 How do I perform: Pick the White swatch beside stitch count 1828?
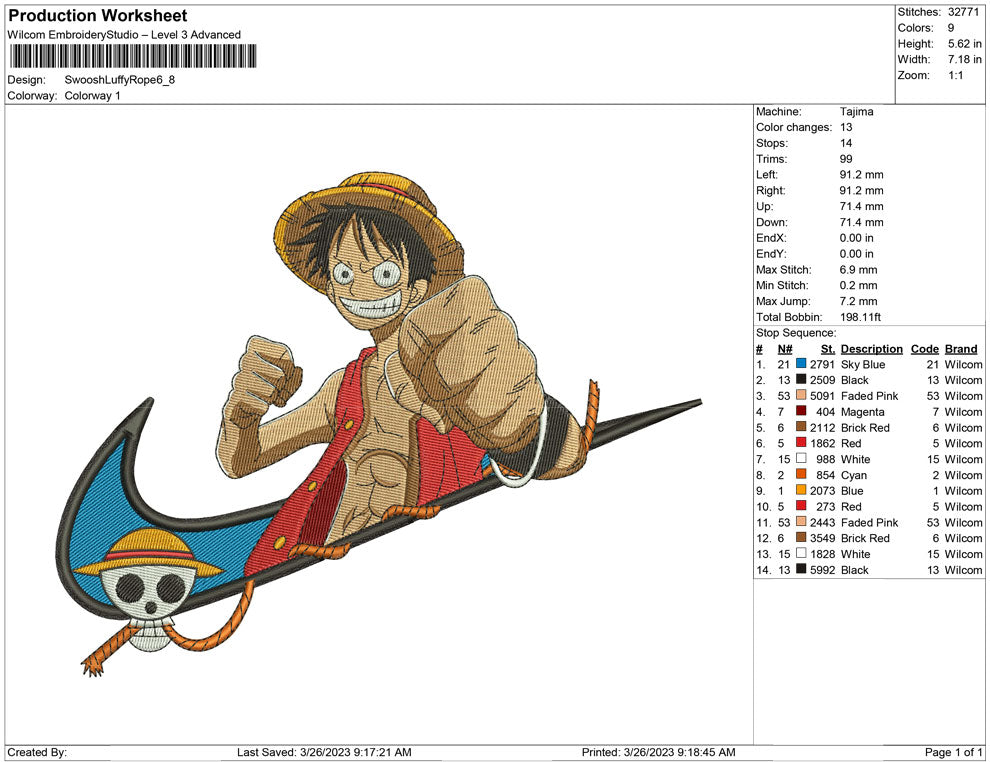801,554
